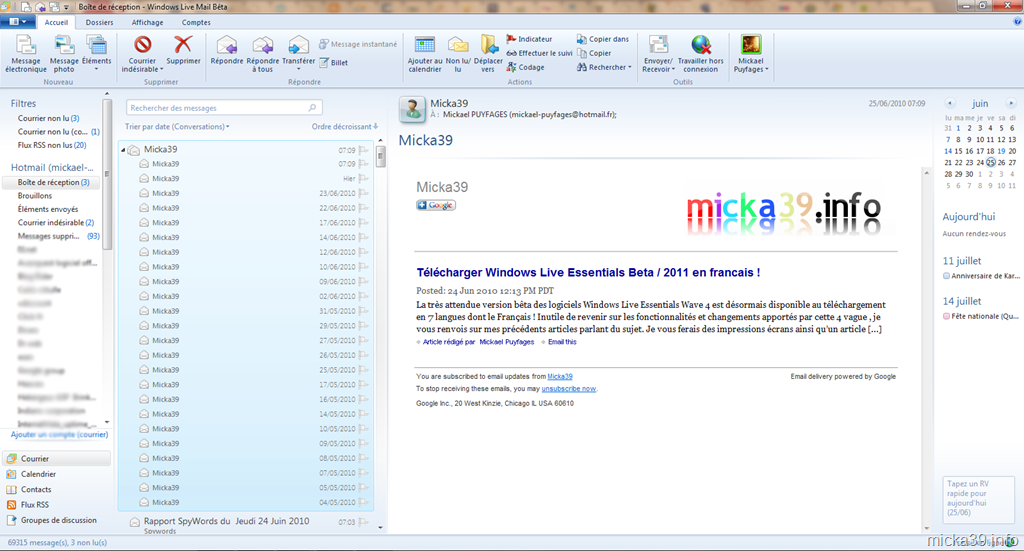Open Éléments envoyés folder
Viewport: 1024px width, 551px height.
tap(48, 209)
